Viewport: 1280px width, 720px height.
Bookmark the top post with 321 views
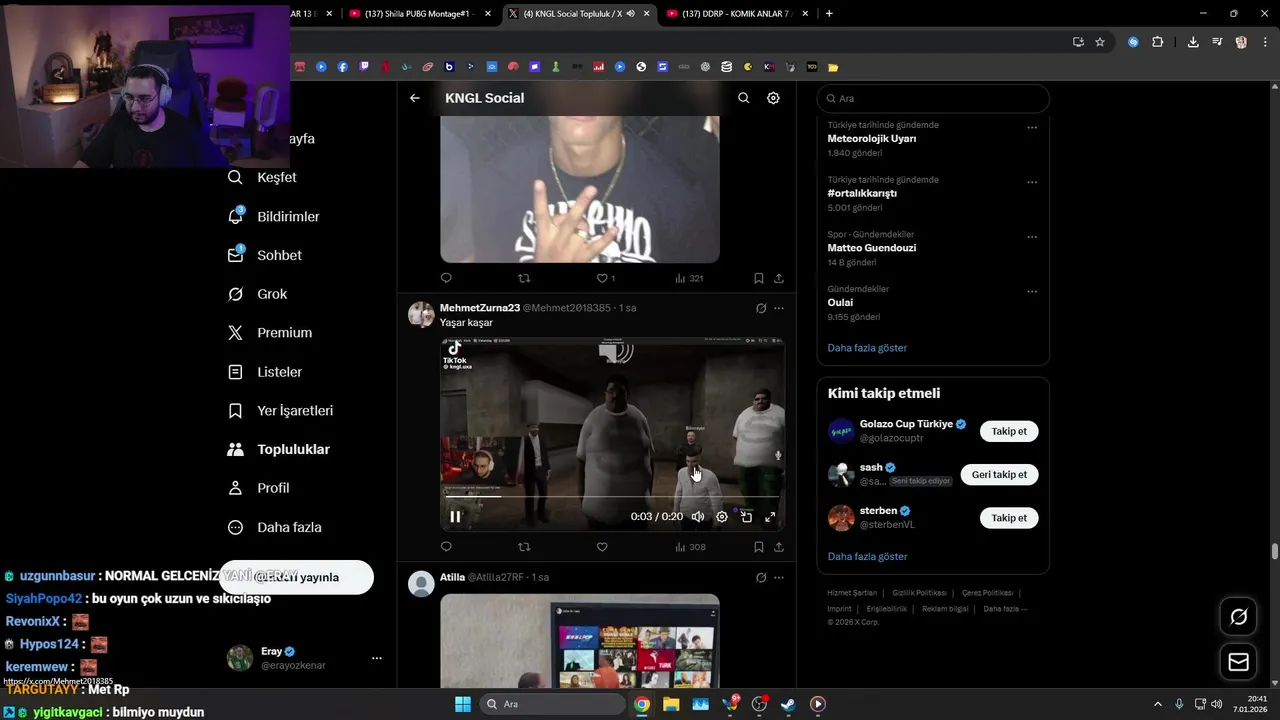[x=759, y=278]
